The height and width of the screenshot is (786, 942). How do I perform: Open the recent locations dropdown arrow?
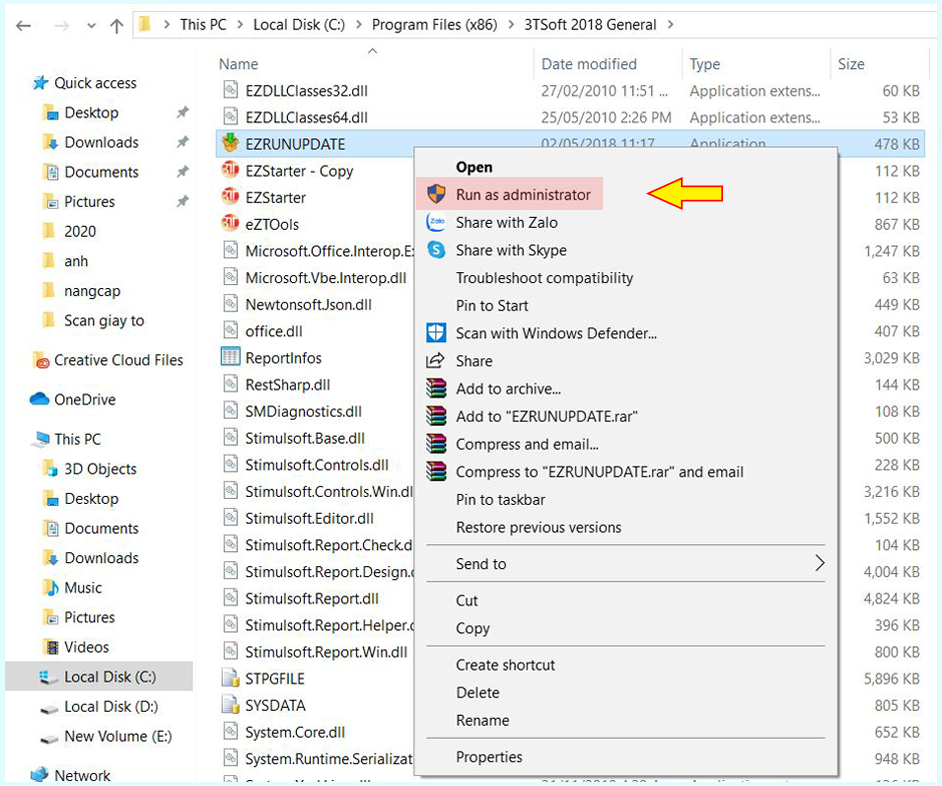(x=91, y=26)
